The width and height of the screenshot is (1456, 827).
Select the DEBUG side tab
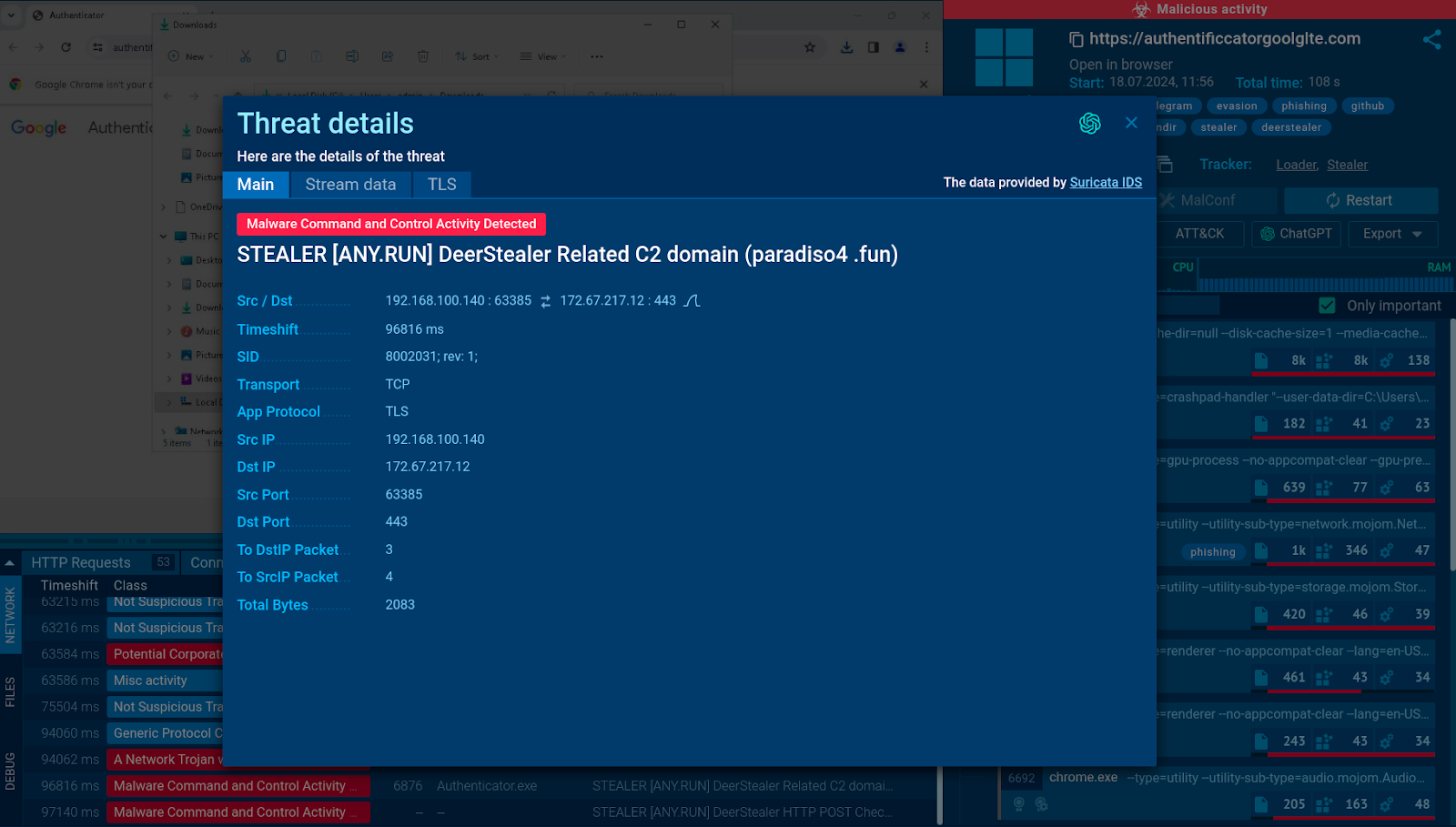pyautogui.click(x=10, y=771)
